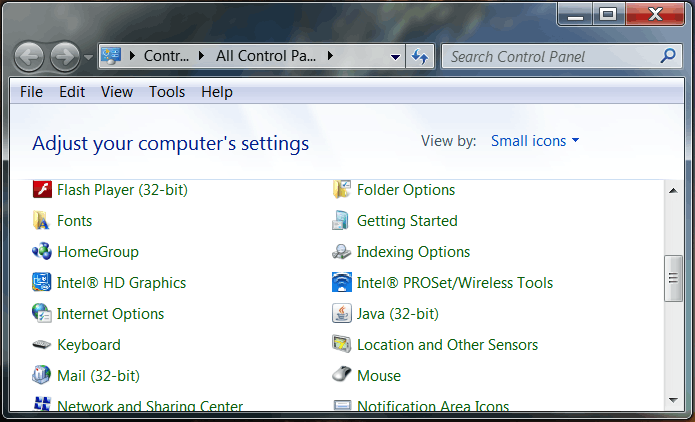This screenshot has width=695, height=422.
Task: Minimize the Control Panel window
Action: click(x=575, y=15)
